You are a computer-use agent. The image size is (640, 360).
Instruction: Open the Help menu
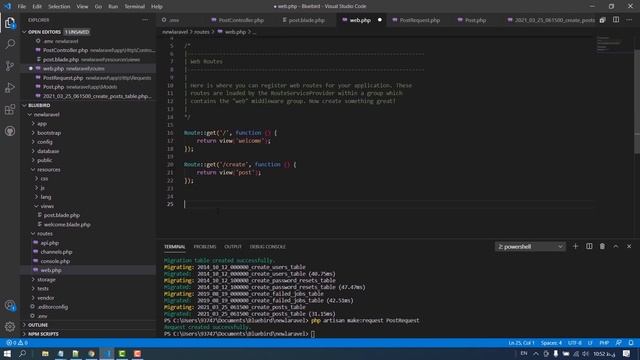(157, 7)
